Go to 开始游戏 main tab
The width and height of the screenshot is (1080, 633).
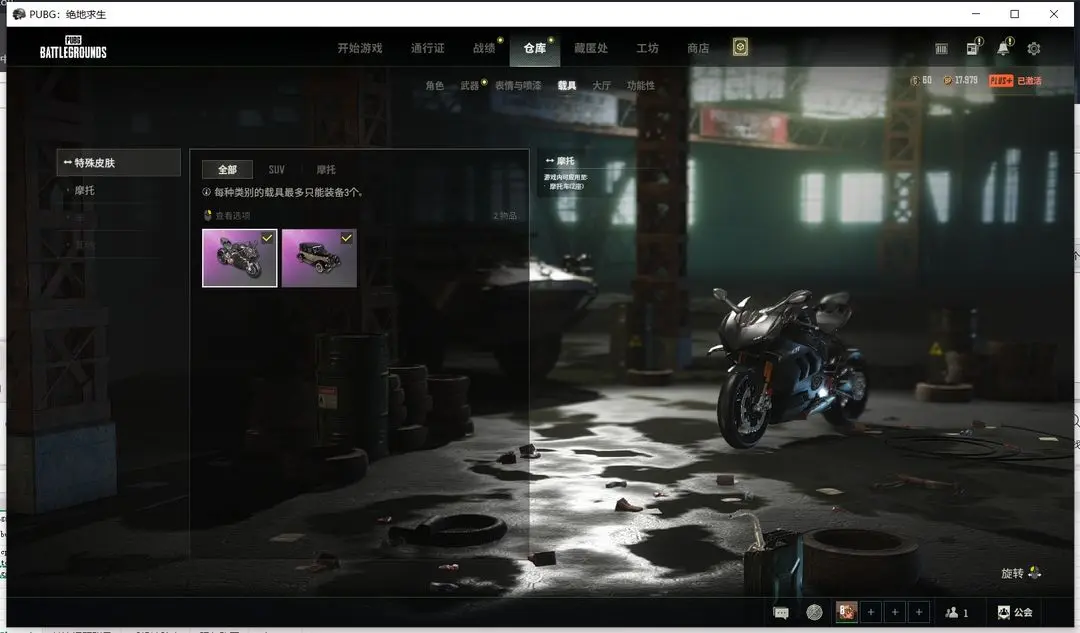[x=360, y=48]
